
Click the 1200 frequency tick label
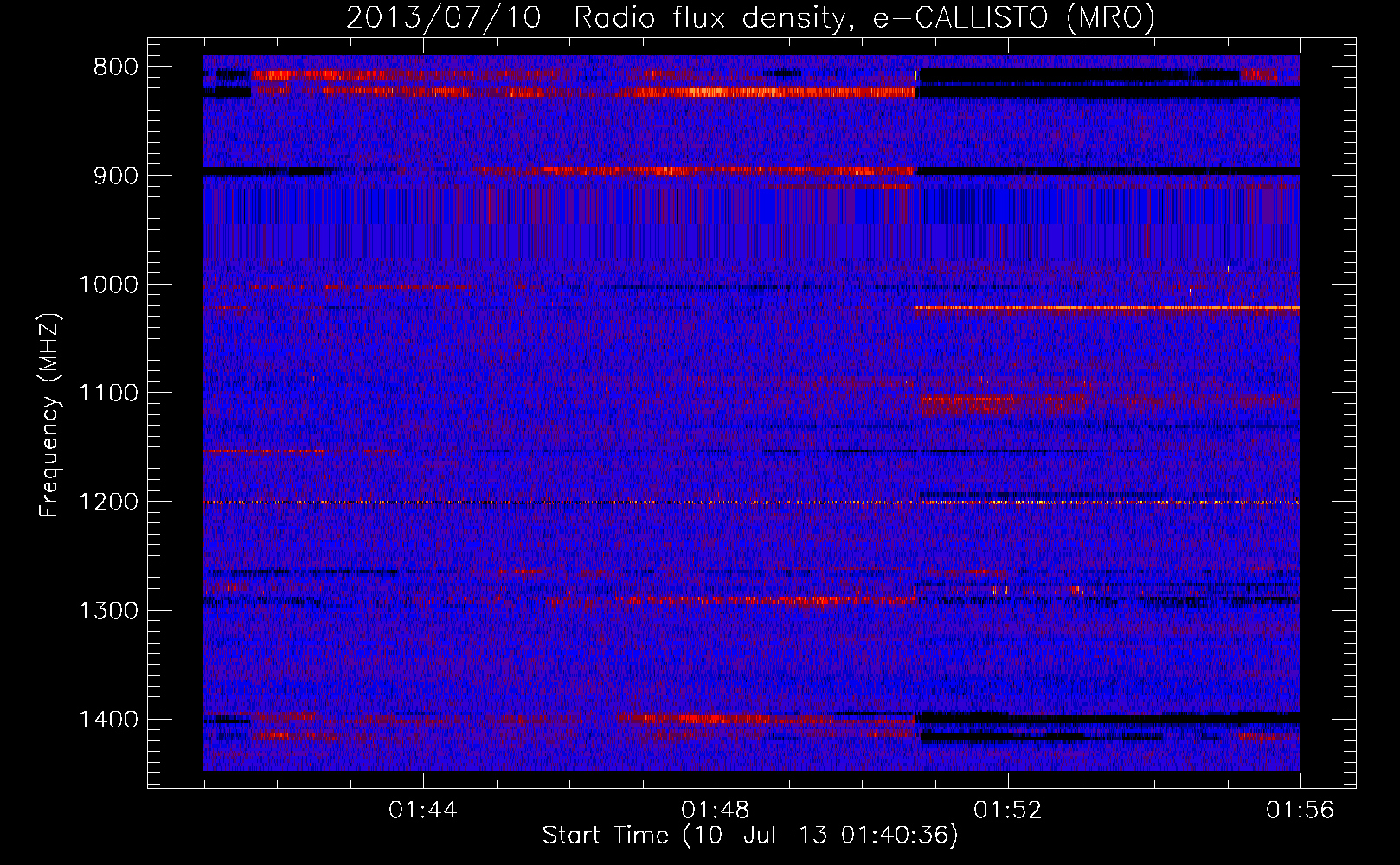109,503
